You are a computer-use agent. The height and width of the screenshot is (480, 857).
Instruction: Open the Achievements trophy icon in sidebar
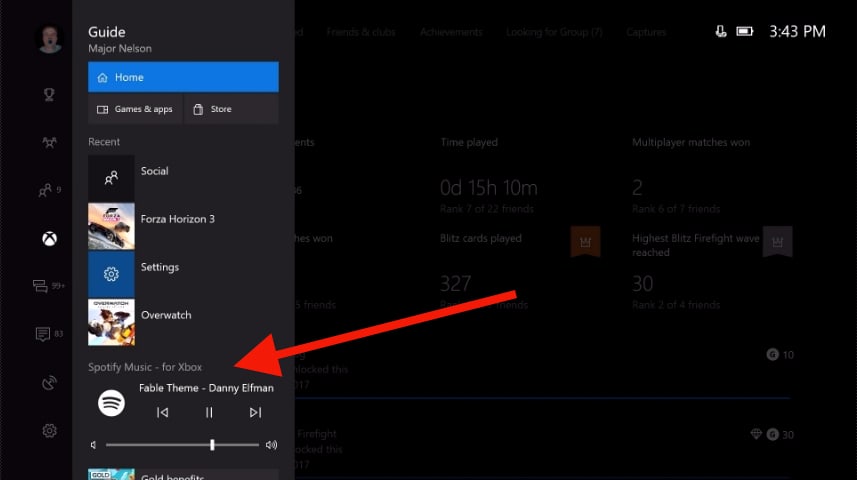(x=48, y=95)
